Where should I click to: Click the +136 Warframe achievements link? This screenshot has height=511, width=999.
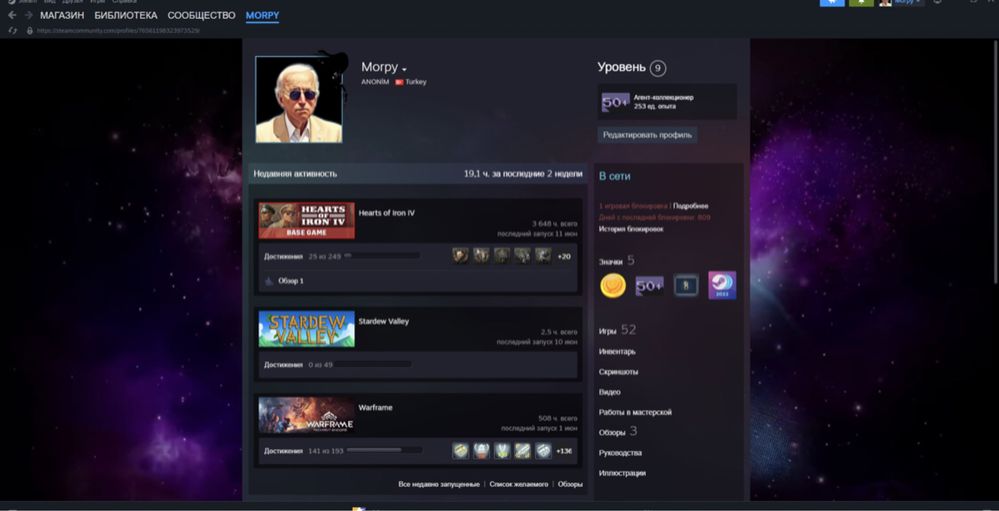[x=564, y=451]
